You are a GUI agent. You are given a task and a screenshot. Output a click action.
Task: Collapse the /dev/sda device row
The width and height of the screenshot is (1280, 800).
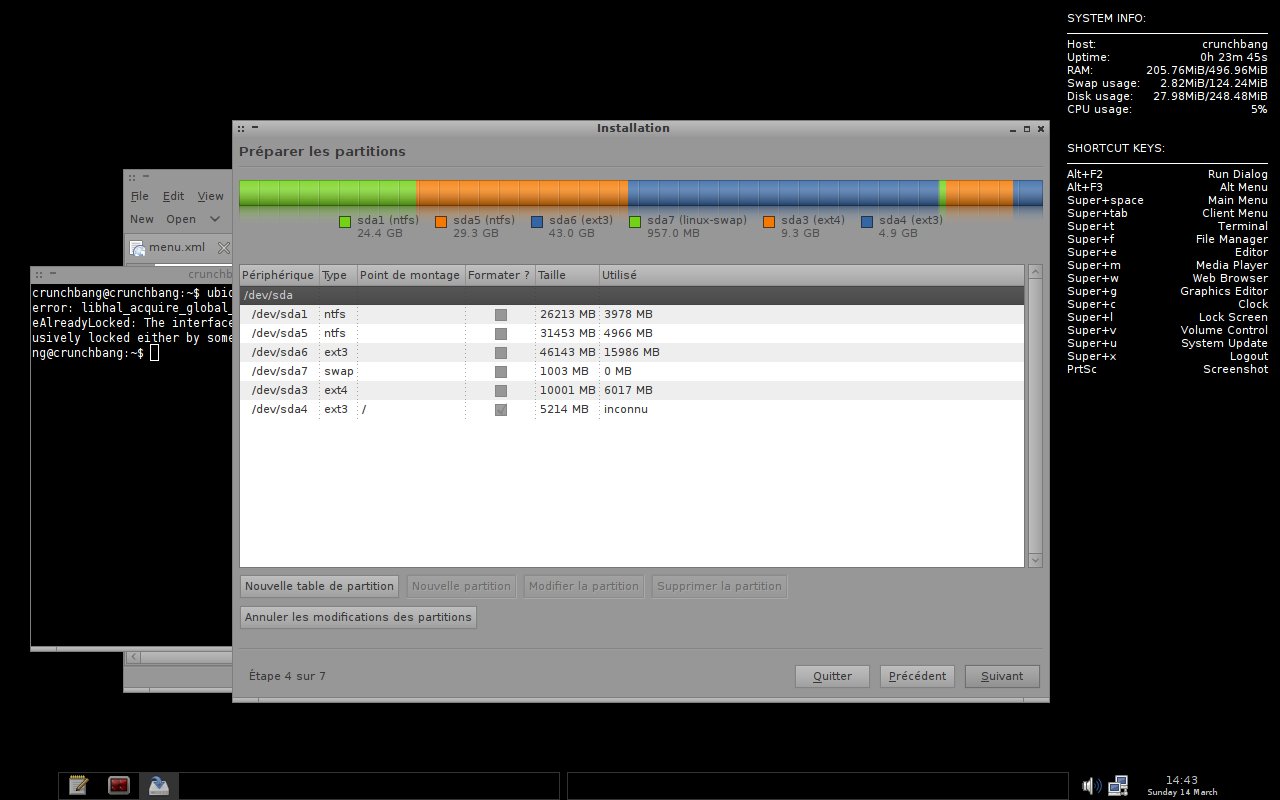[631, 296]
